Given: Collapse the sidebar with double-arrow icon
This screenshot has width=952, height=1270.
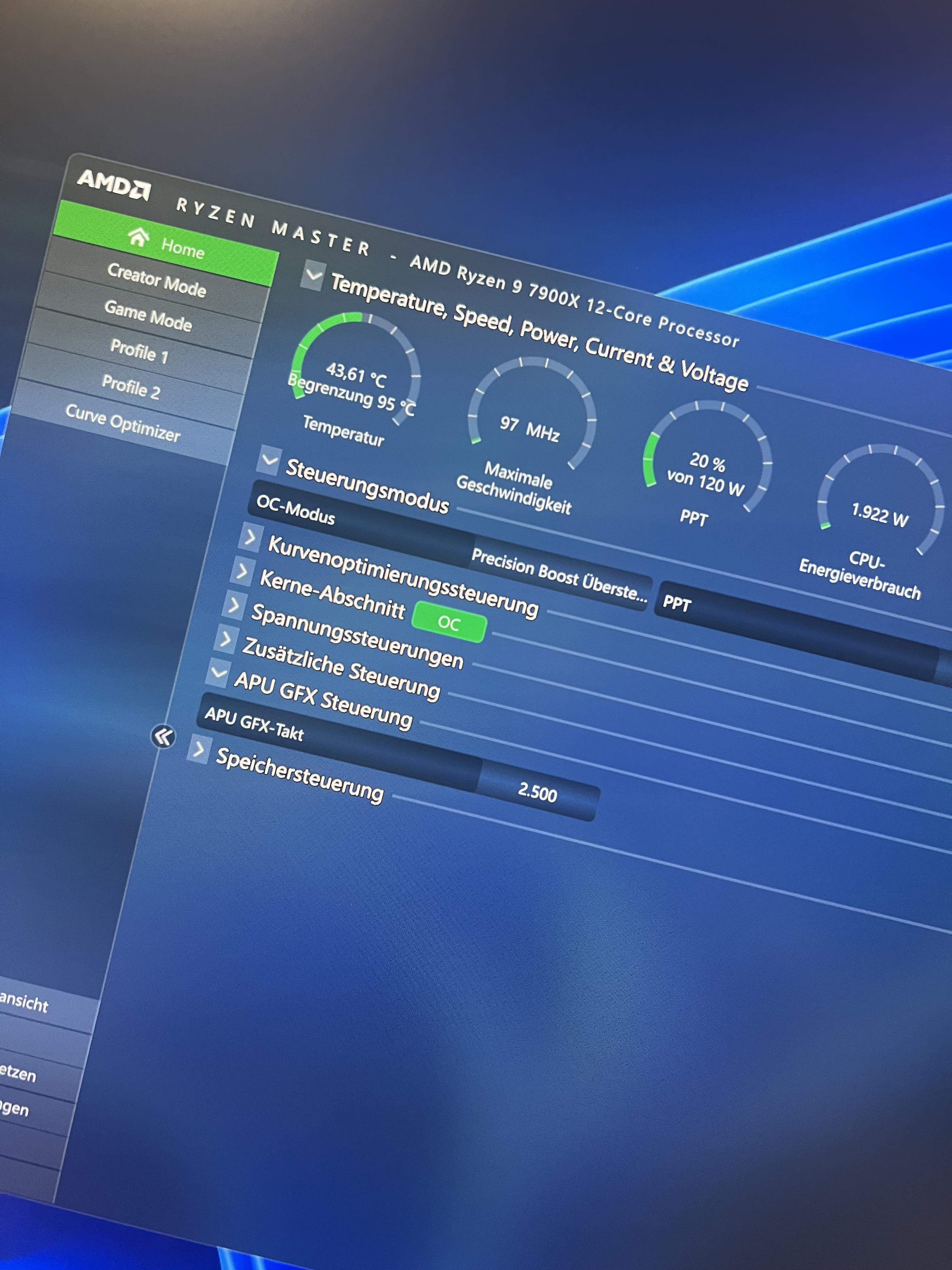Looking at the screenshot, I should click(163, 736).
